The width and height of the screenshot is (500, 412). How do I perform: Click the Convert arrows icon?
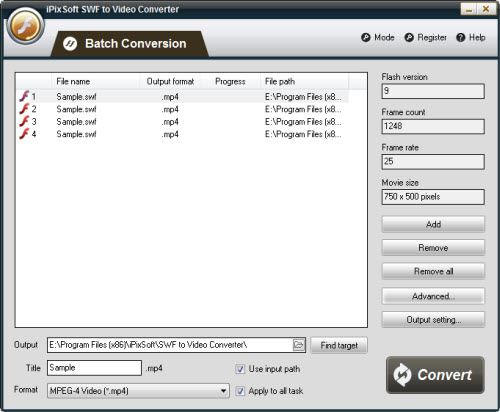tap(402, 375)
